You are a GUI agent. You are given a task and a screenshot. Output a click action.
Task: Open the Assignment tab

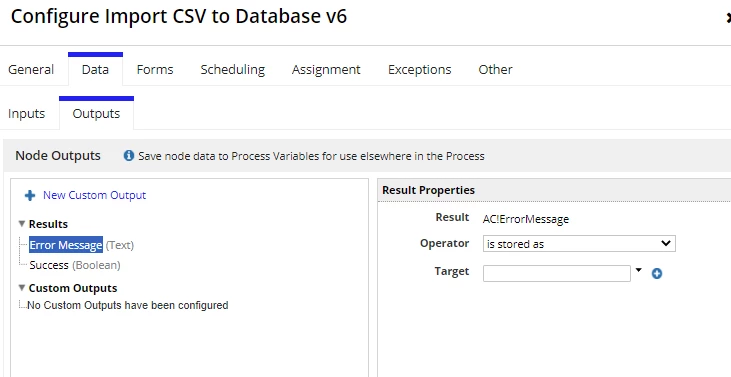click(x=326, y=69)
